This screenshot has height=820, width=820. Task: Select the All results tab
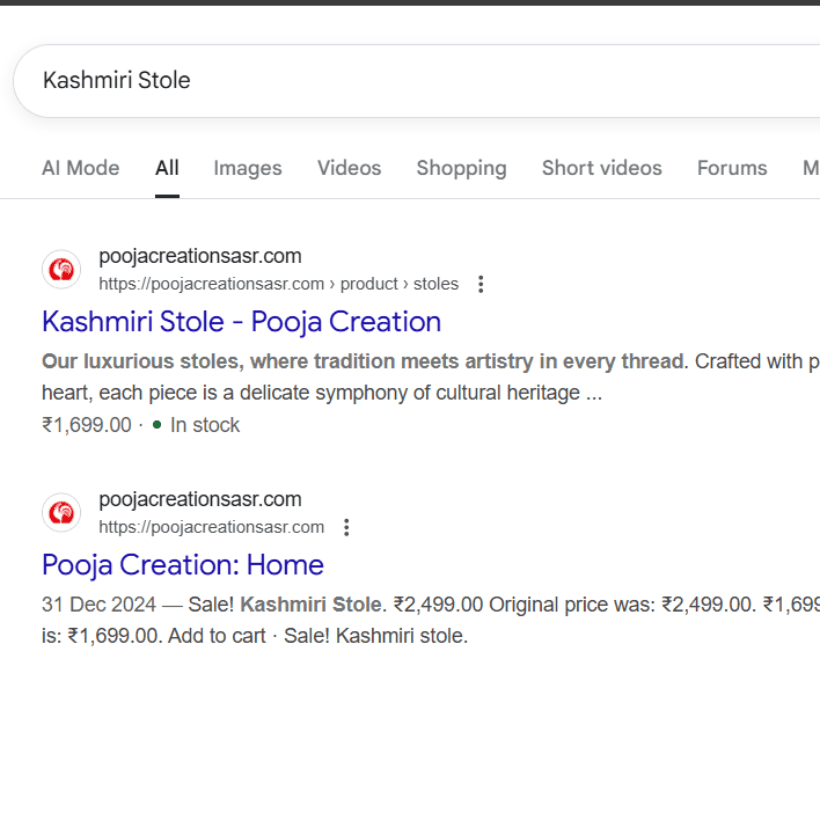pos(167,168)
